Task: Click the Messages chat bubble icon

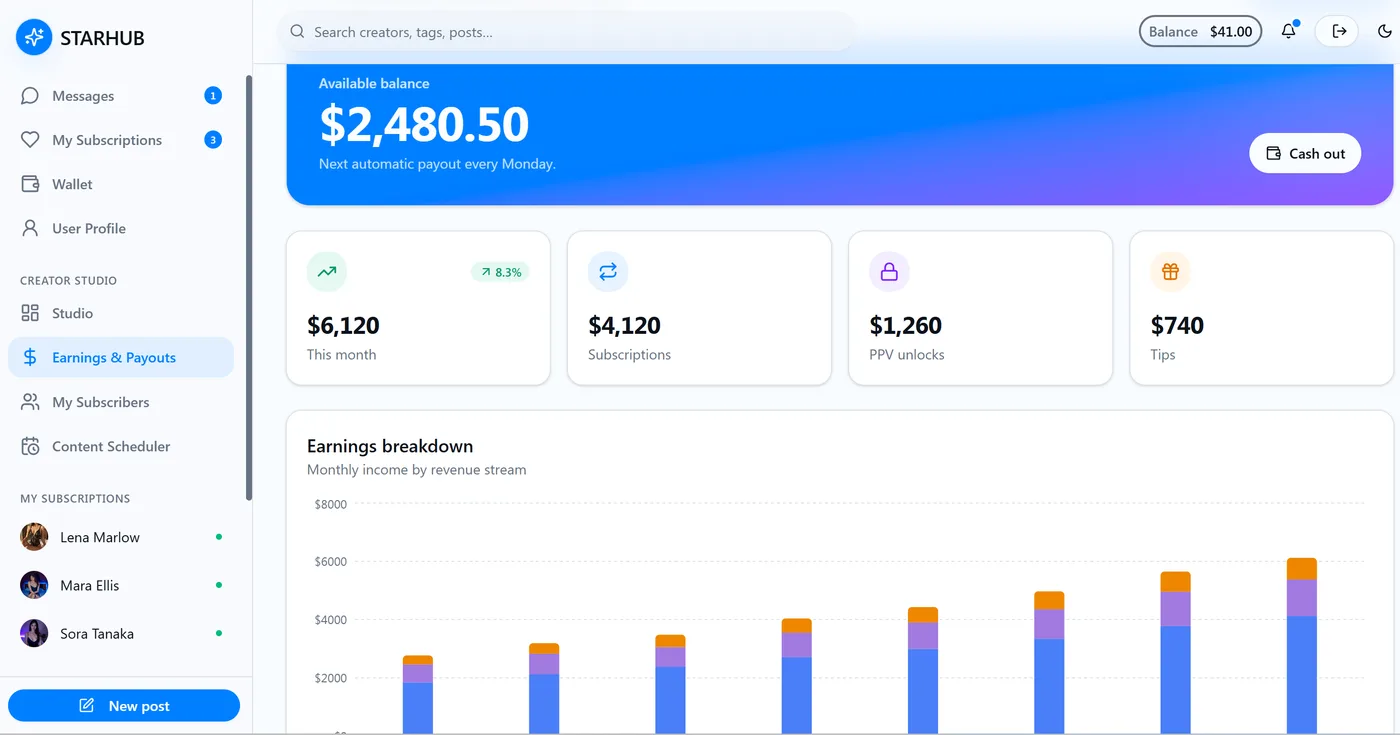Action: tap(30, 96)
